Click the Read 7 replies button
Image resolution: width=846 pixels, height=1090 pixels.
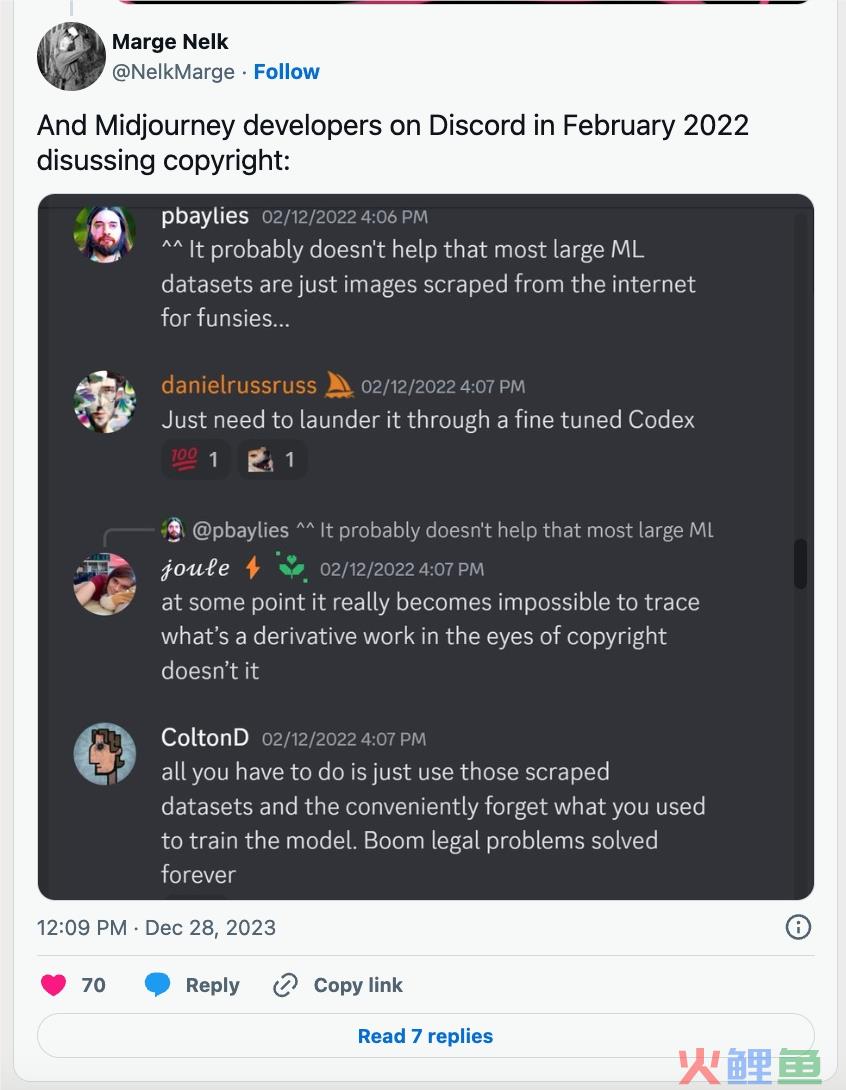pyautogui.click(x=425, y=1036)
